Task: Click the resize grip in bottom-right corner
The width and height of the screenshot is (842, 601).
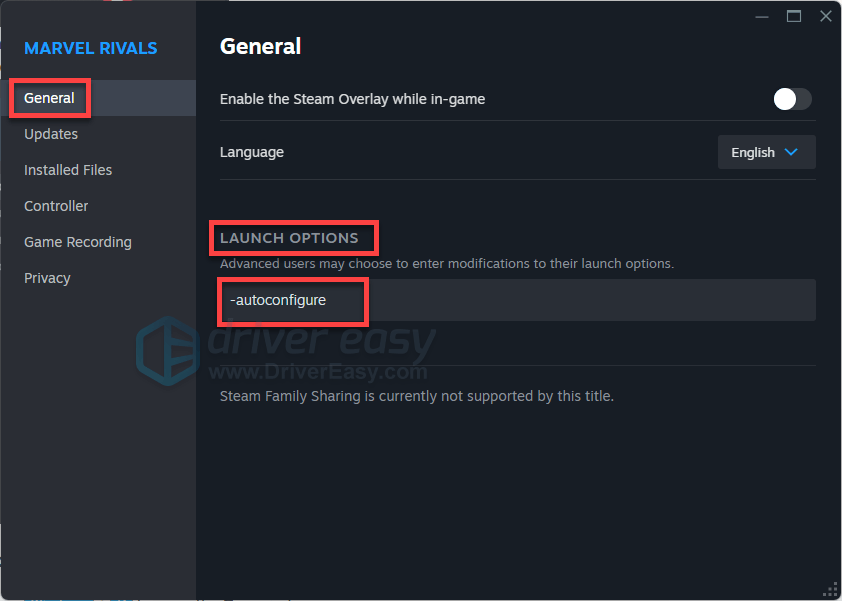Action: point(830,589)
